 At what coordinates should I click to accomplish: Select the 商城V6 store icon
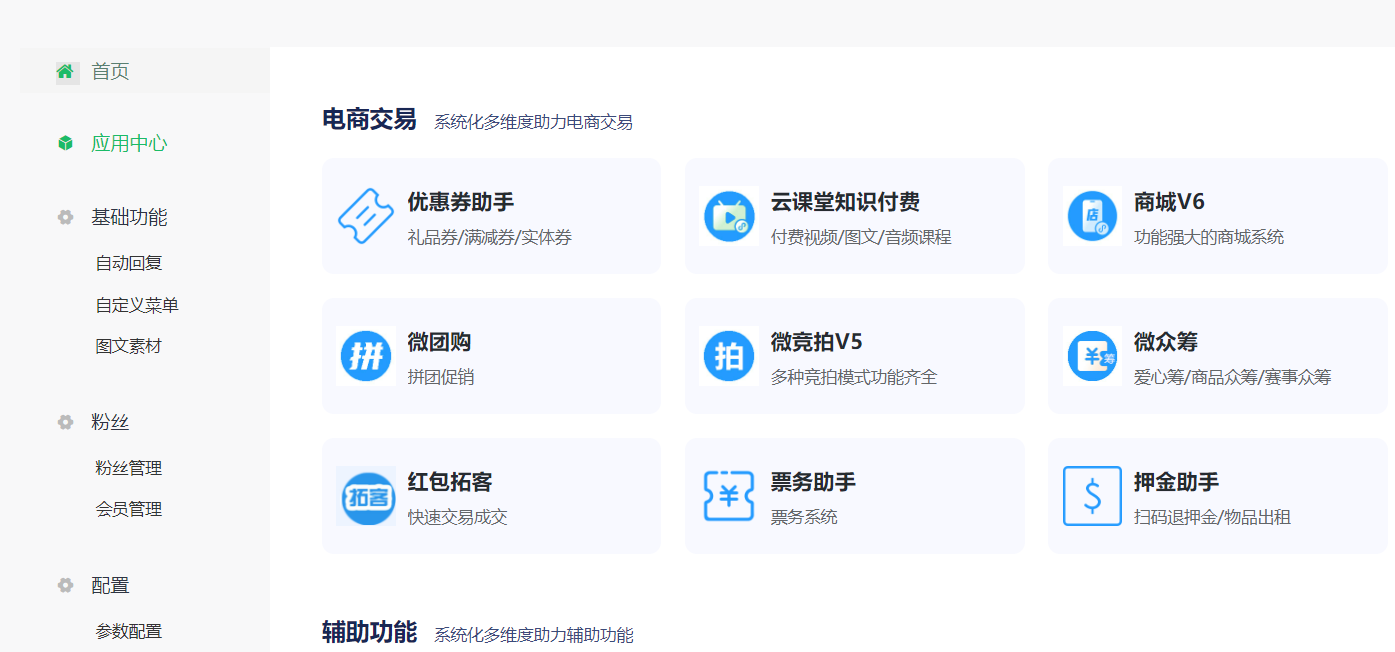tap(1091, 215)
